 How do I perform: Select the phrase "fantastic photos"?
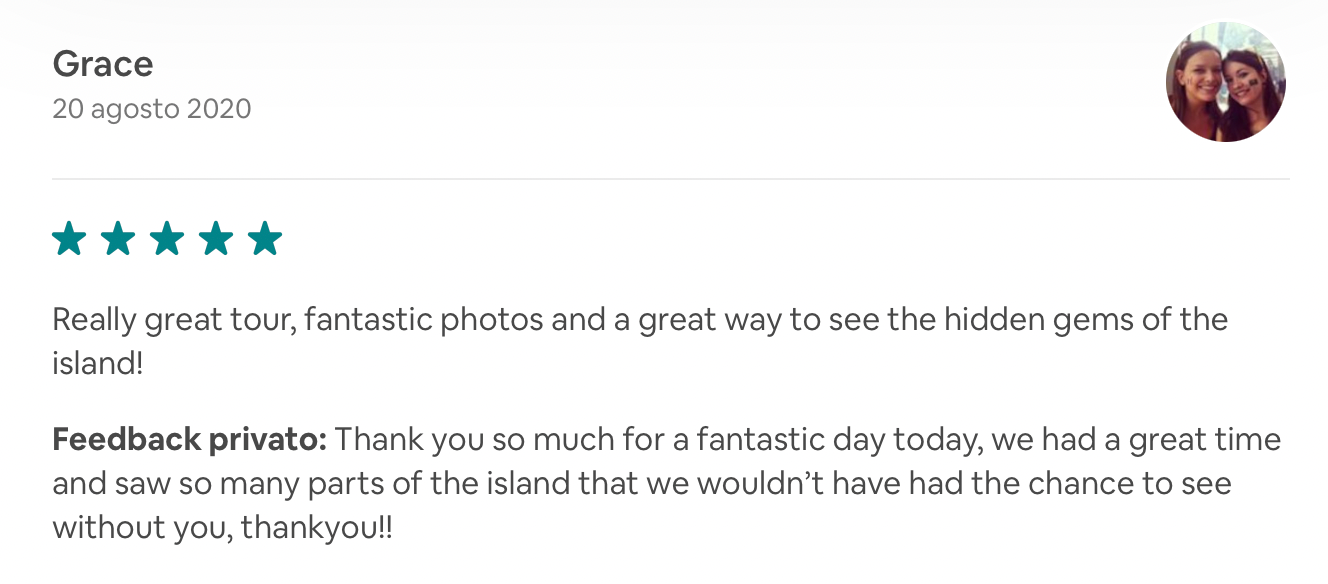(424, 321)
